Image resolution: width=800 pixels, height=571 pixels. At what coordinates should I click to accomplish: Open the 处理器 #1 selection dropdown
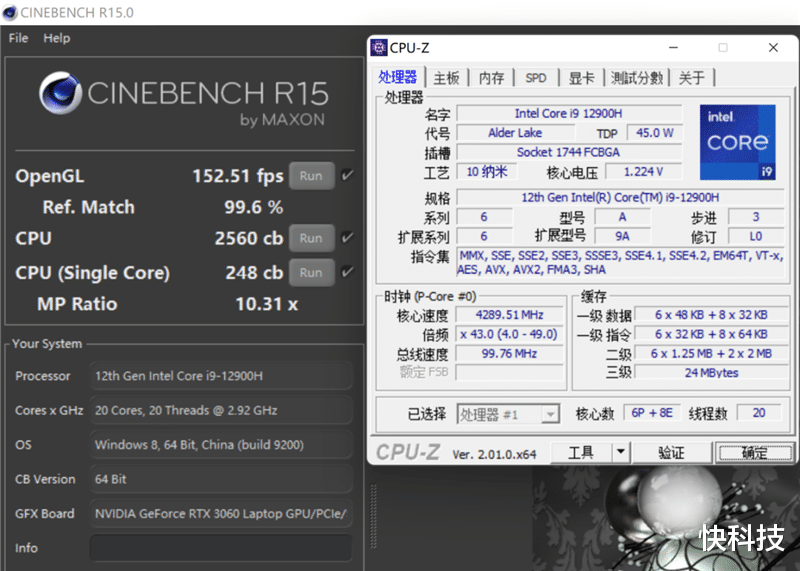(551, 414)
